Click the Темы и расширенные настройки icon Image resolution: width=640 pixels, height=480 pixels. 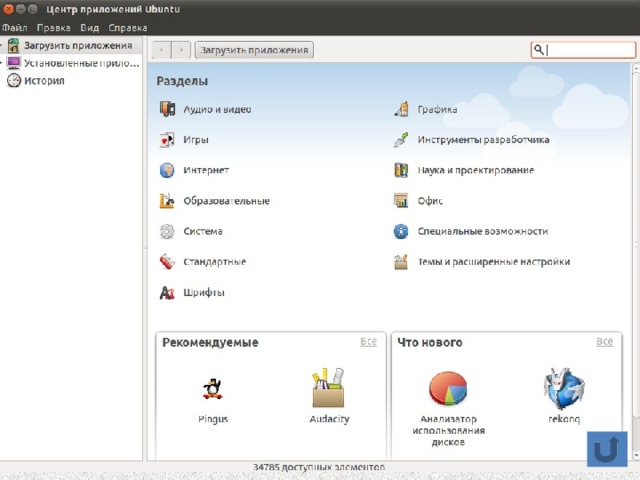(x=401, y=262)
